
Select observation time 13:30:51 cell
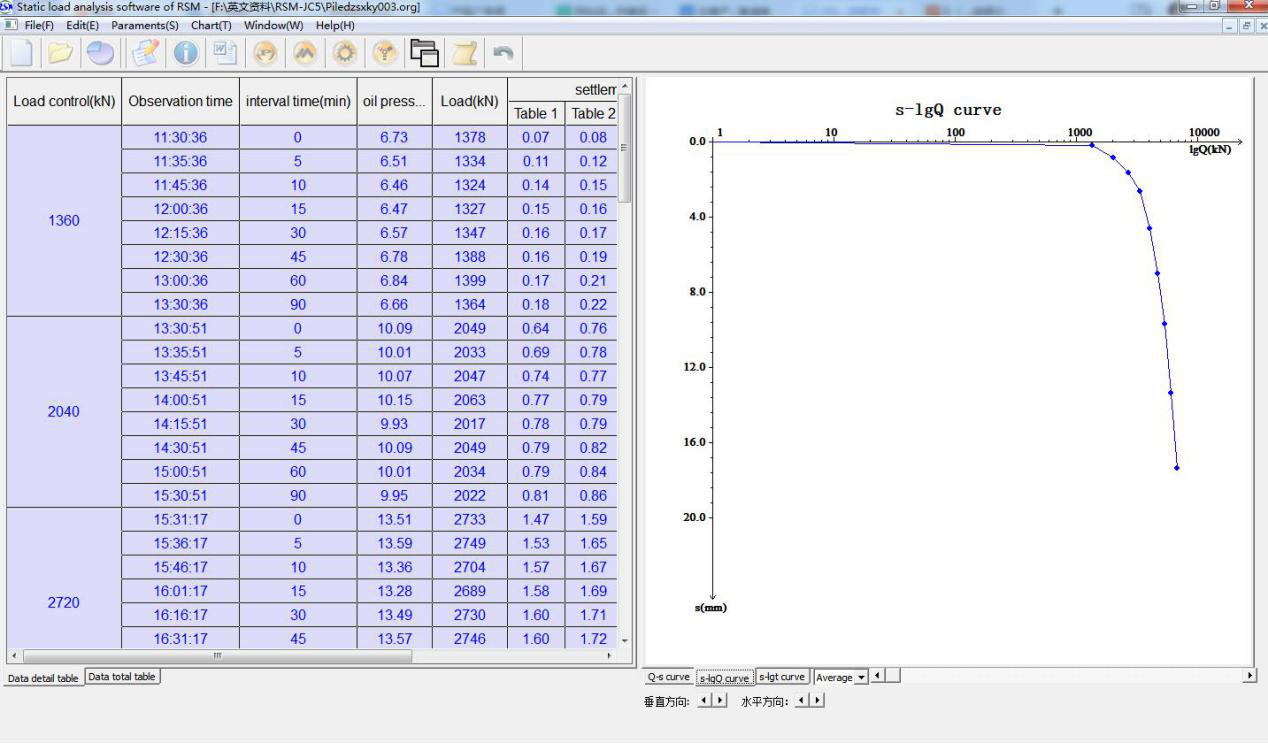180,328
